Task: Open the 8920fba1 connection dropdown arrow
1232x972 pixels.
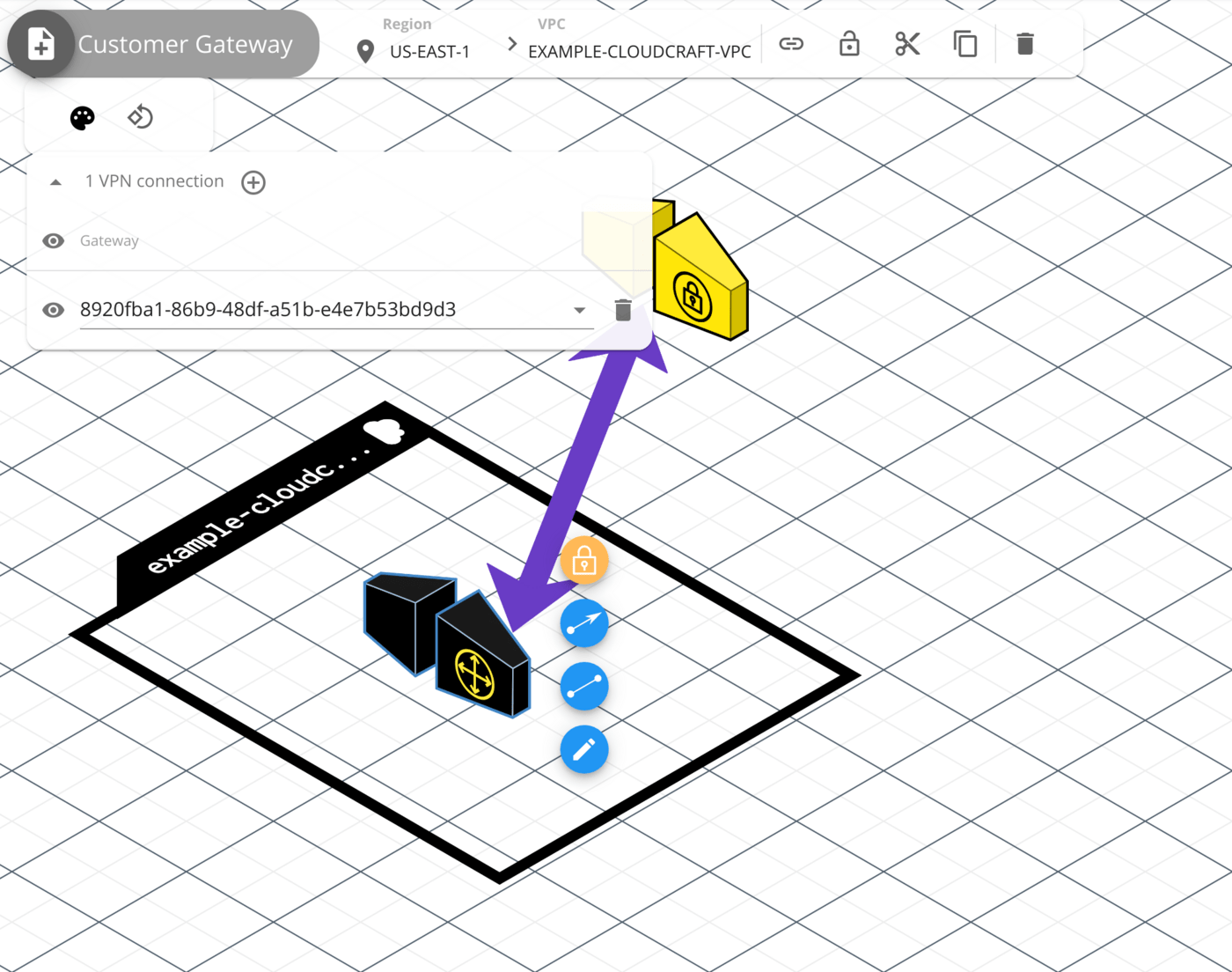Action: 579,310
